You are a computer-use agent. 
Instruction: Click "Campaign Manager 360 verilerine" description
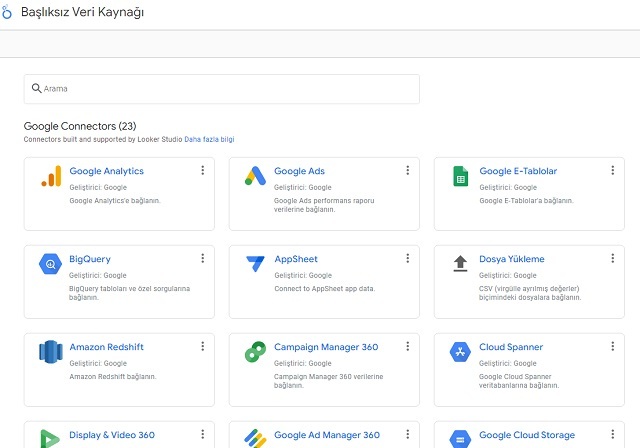(329, 376)
